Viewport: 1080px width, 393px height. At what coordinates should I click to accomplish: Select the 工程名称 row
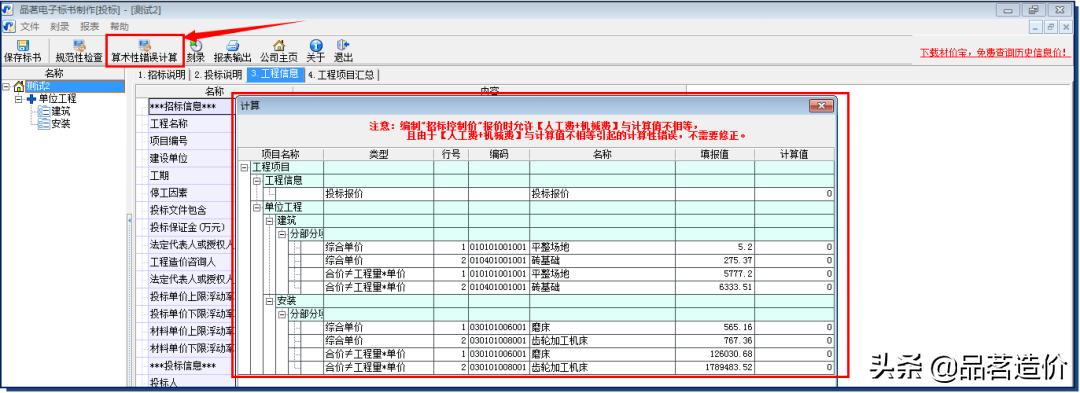tap(190, 124)
